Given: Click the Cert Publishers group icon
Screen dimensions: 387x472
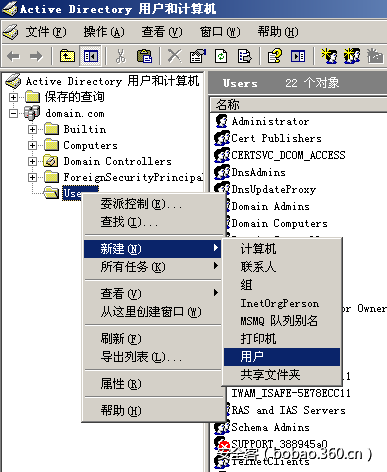Looking at the screenshot, I should click(x=222, y=138).
